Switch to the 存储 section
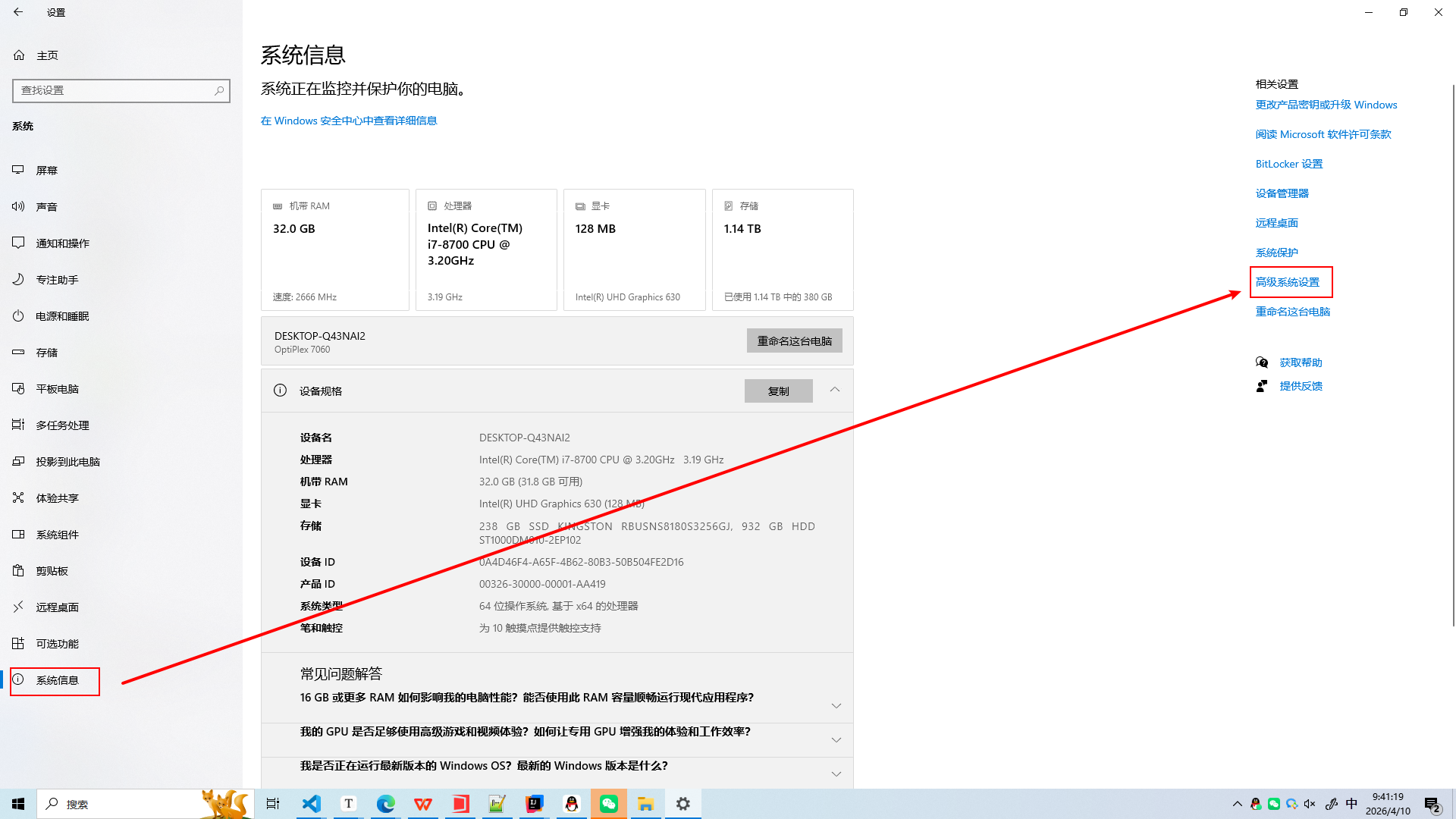 pos(47,352)
